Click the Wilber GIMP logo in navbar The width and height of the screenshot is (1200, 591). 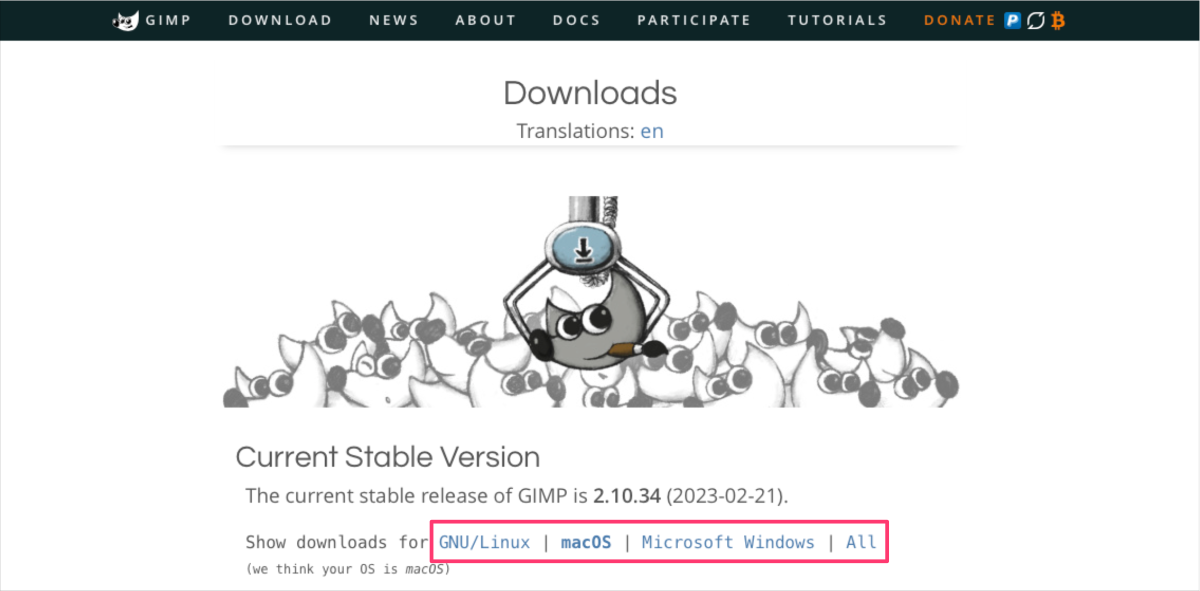coord(127,20)
